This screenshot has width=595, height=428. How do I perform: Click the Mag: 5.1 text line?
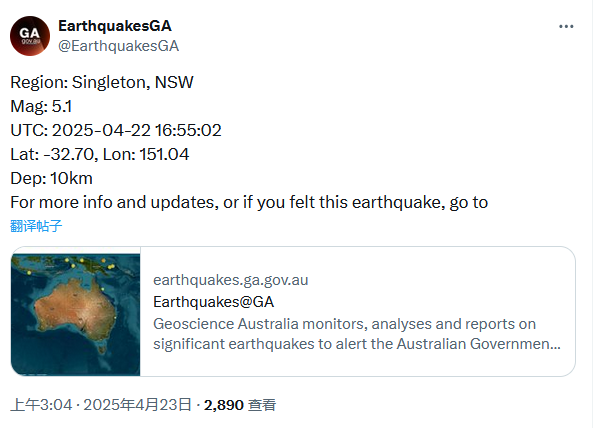tap(41, 106)
